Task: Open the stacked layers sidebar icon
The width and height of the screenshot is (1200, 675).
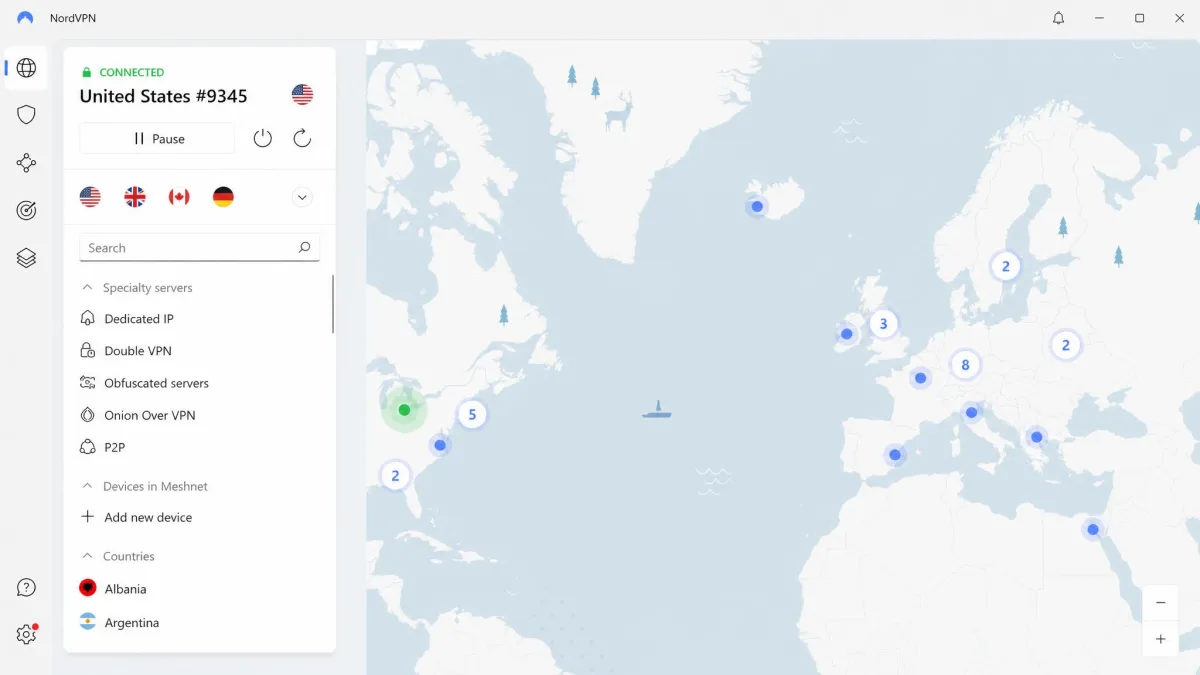Action: (x=27, y=258)
